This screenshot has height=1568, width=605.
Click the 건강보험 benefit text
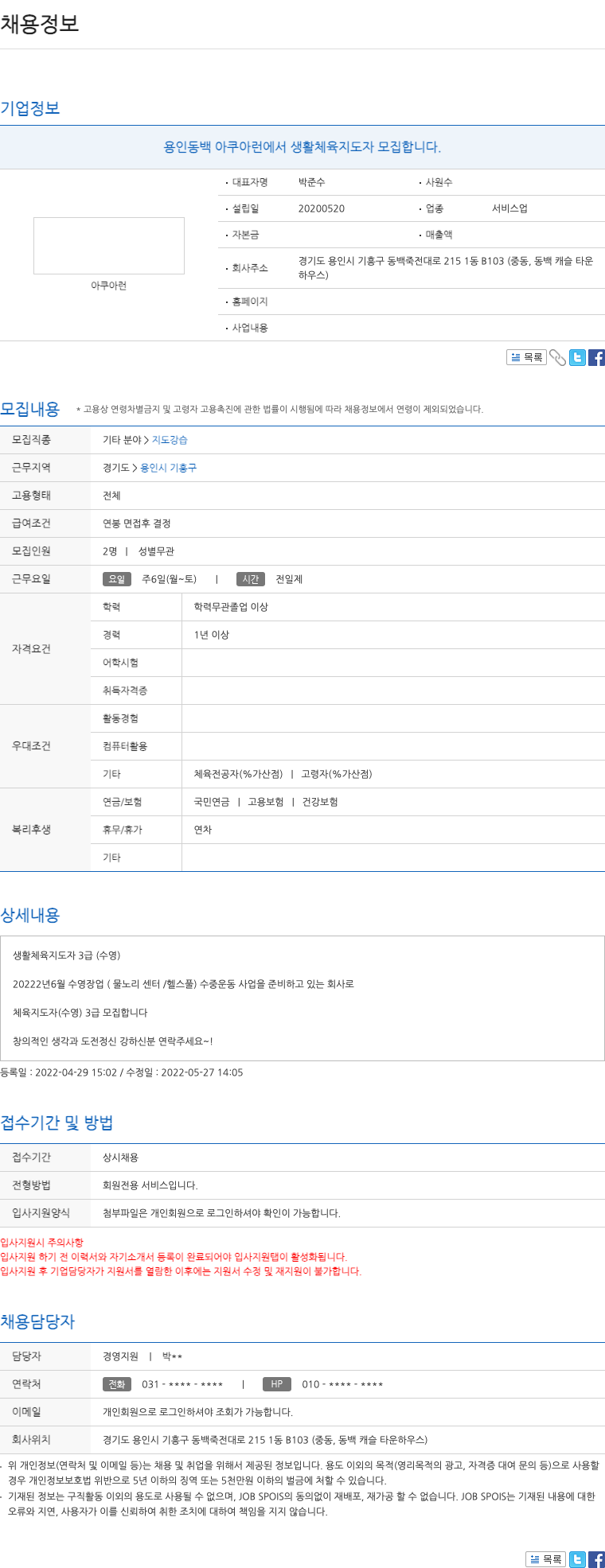320,802
